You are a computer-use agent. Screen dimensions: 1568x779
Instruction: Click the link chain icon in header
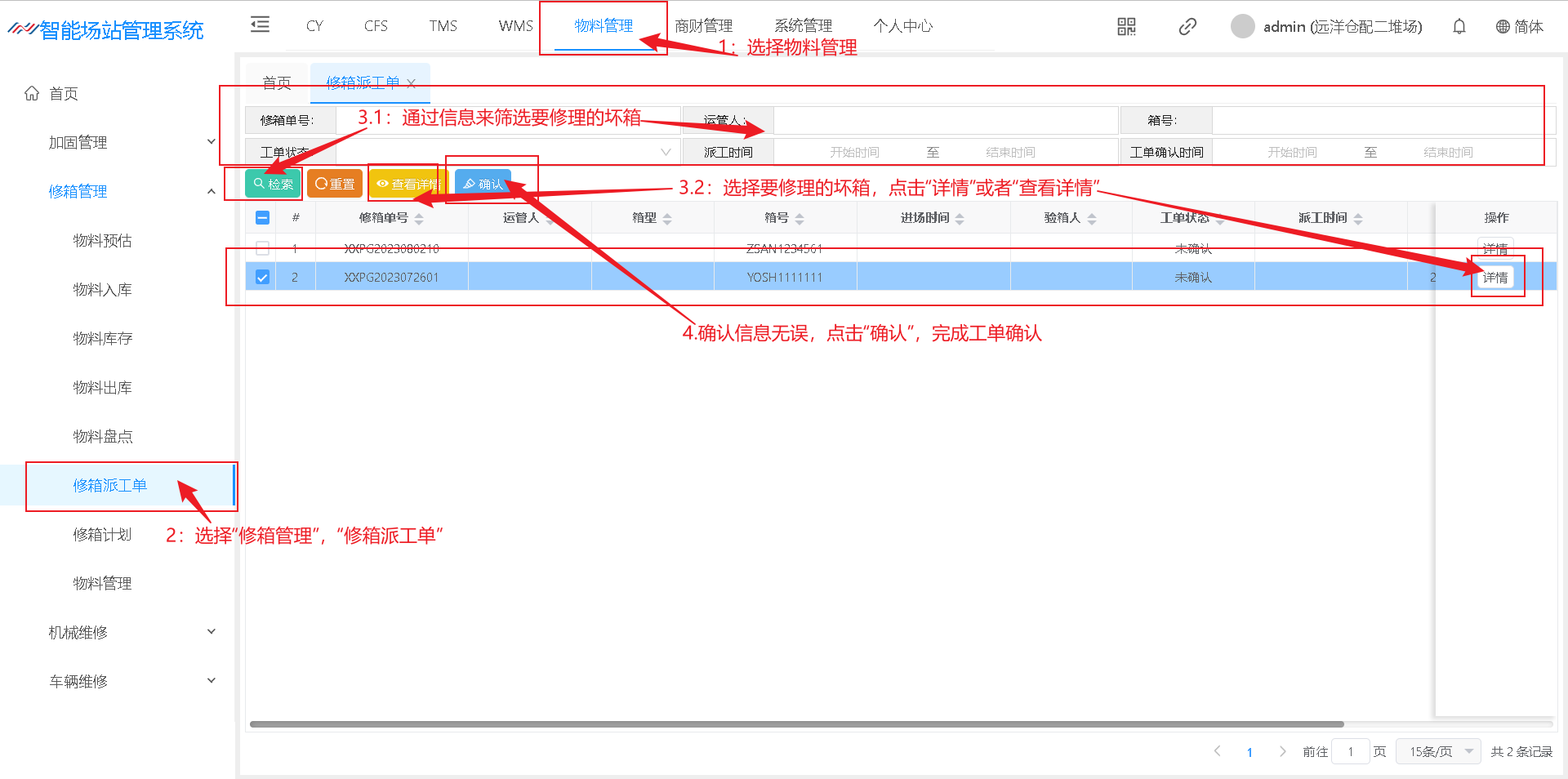[x=1187, y=27]
